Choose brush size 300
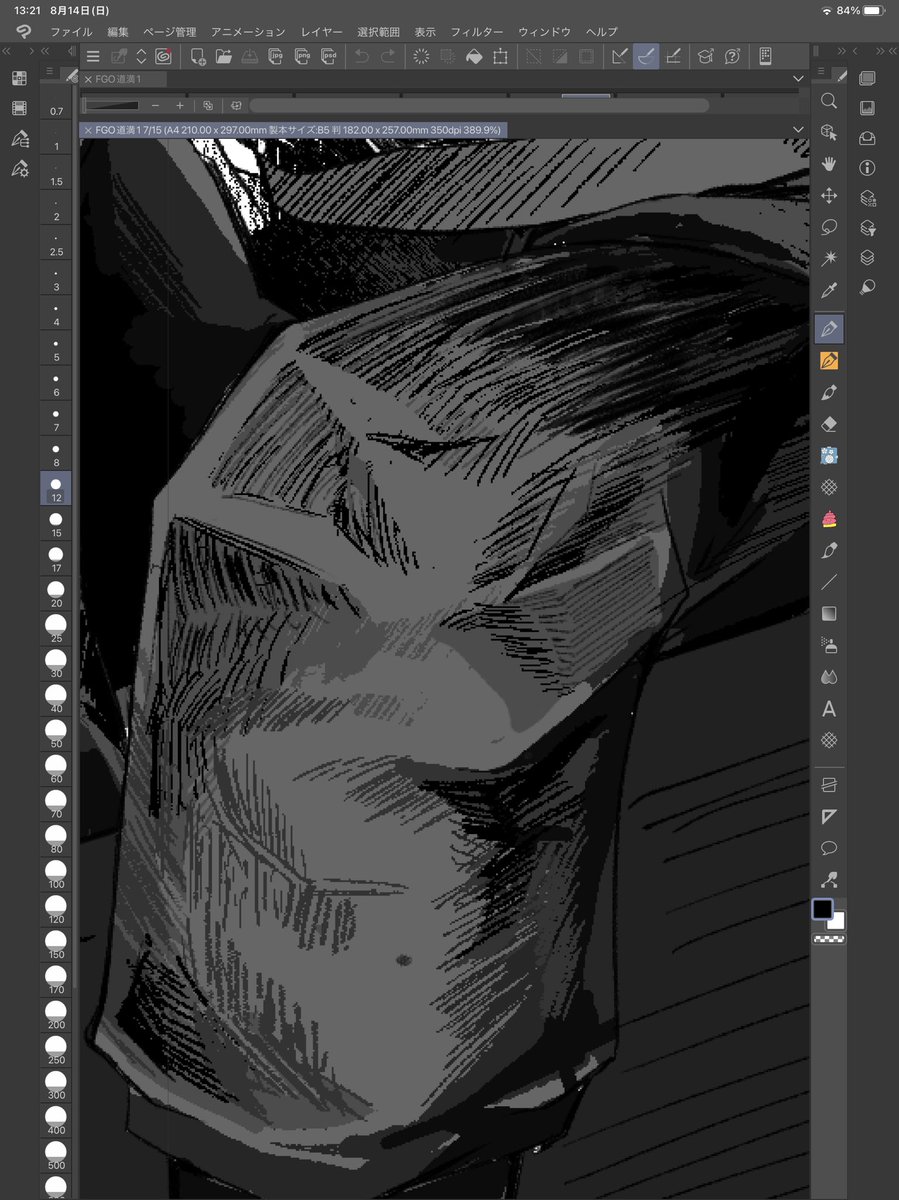 pyautogui.click(x=56, y=1084)
